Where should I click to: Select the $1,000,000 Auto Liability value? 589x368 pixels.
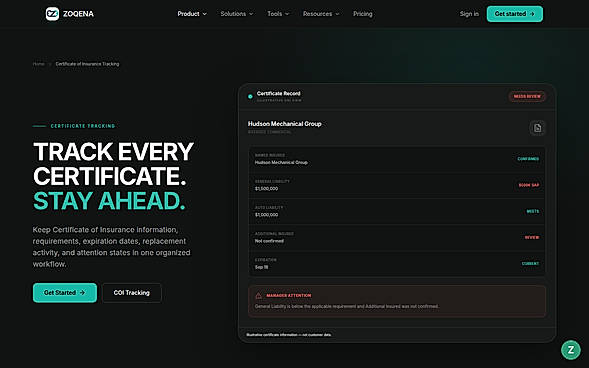[266, 215]
